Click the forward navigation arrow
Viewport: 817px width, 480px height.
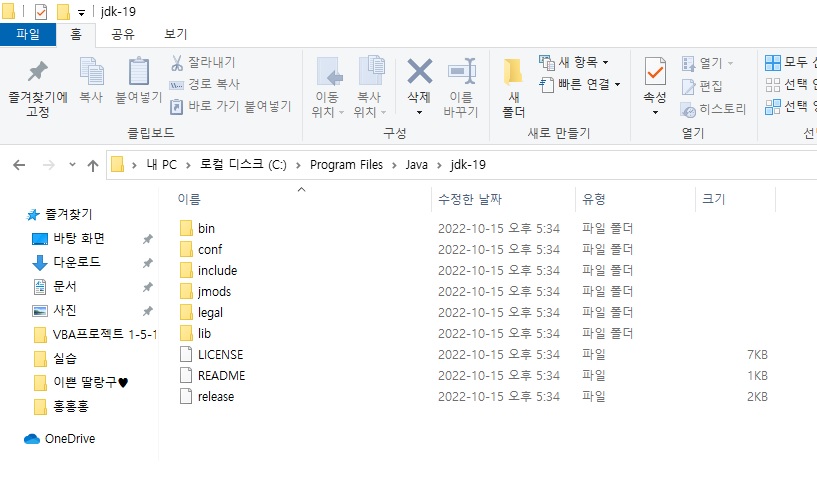[48, 165]
